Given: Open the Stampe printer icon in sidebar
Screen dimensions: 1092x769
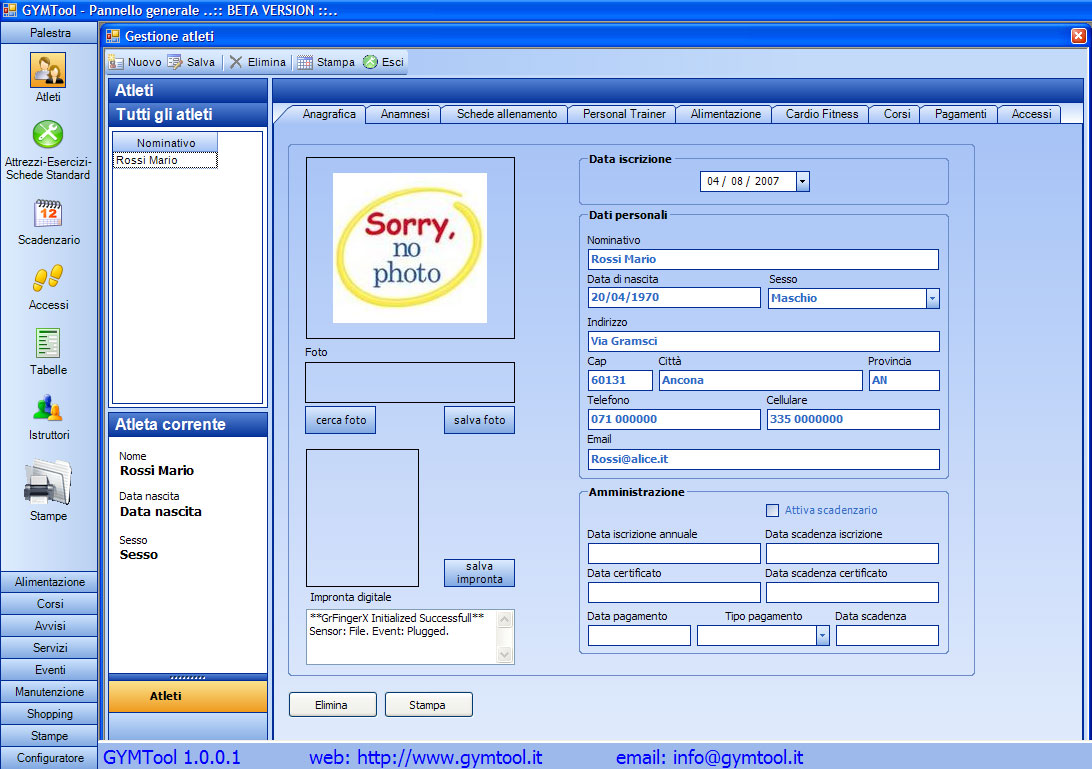Looking at the screenshot, I should (48, 483).
